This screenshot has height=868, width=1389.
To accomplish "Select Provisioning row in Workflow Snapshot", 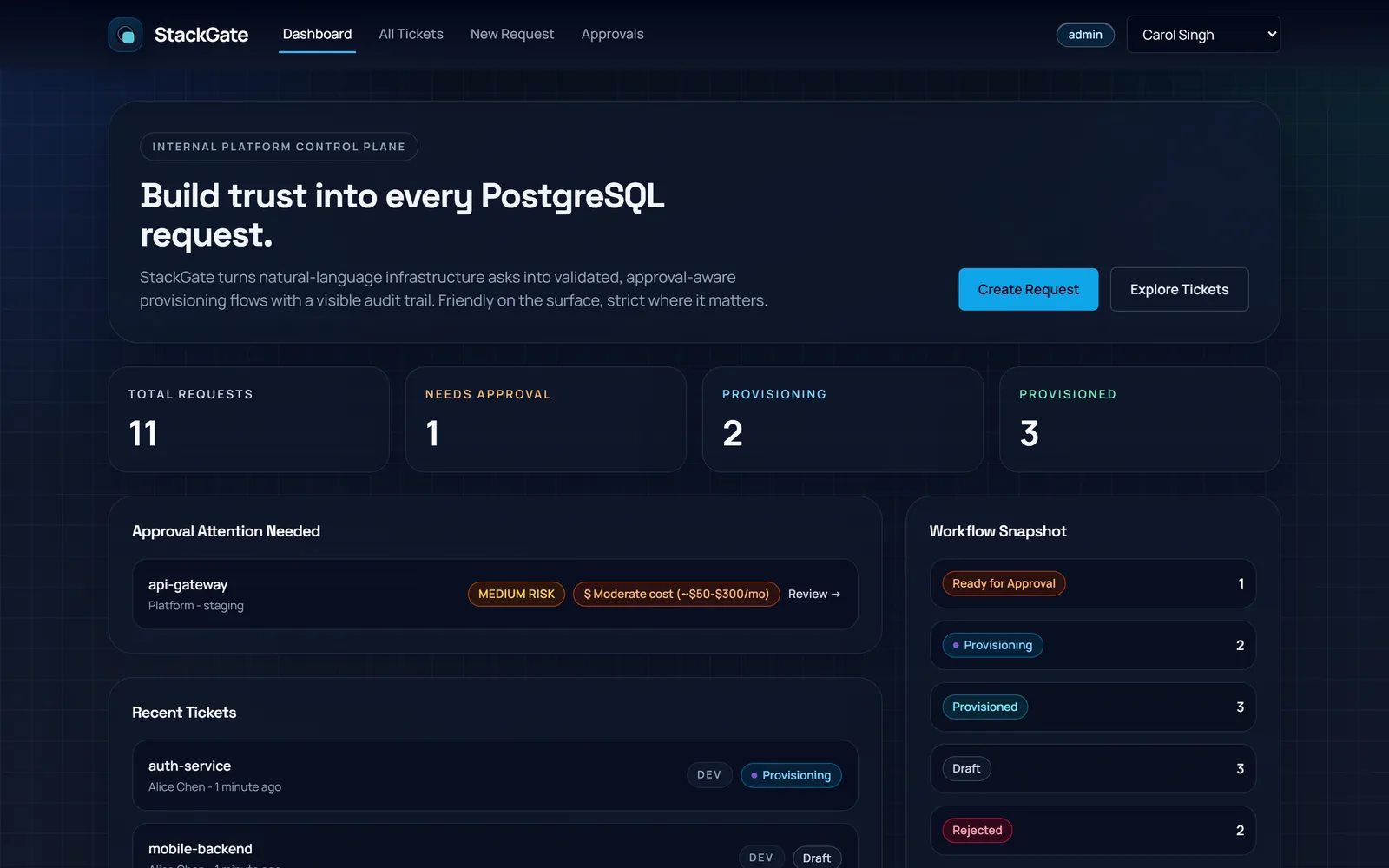I will coord(1093,645).
